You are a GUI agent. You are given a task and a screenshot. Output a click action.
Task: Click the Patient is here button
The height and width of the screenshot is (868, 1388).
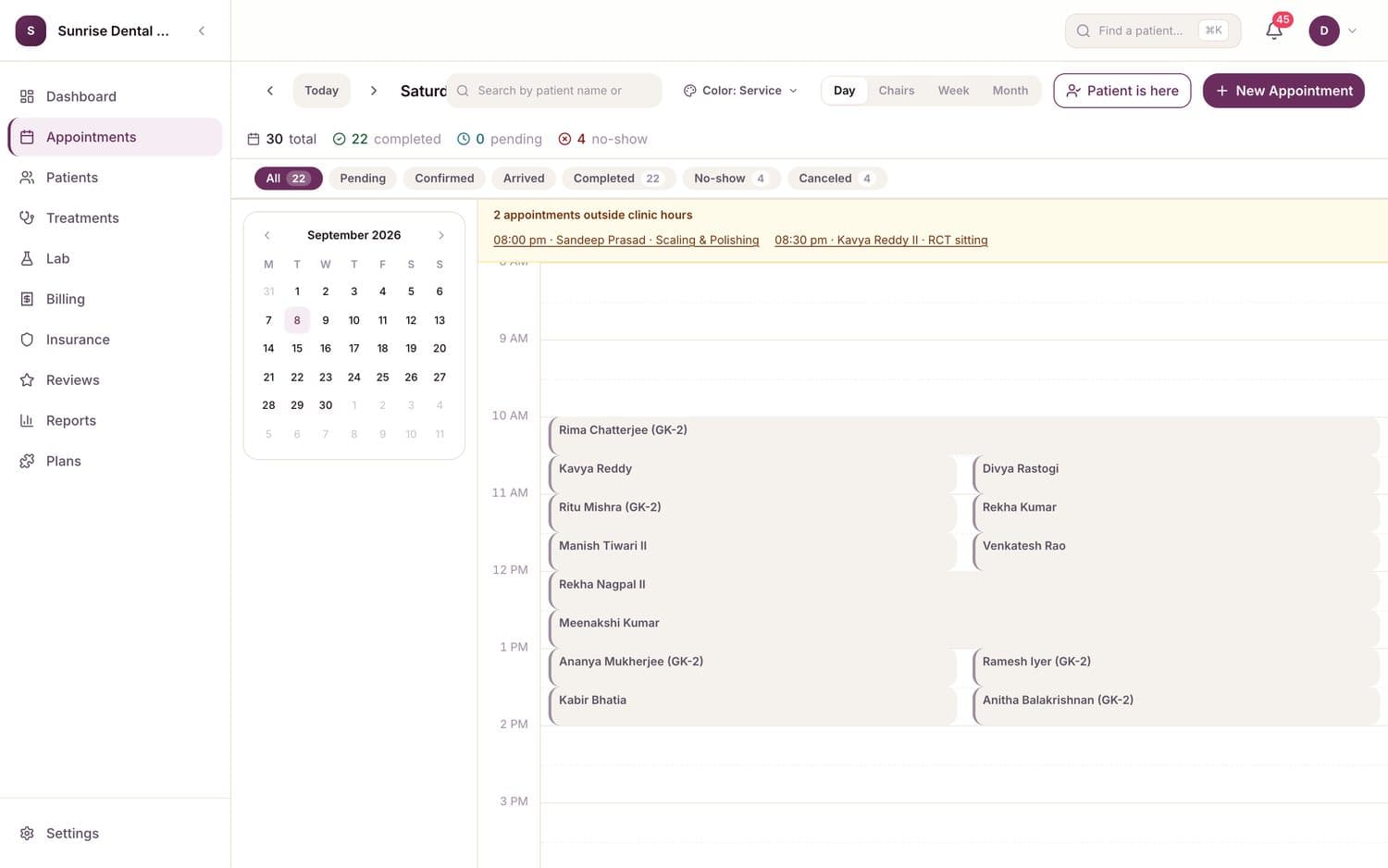point(1122,91)
